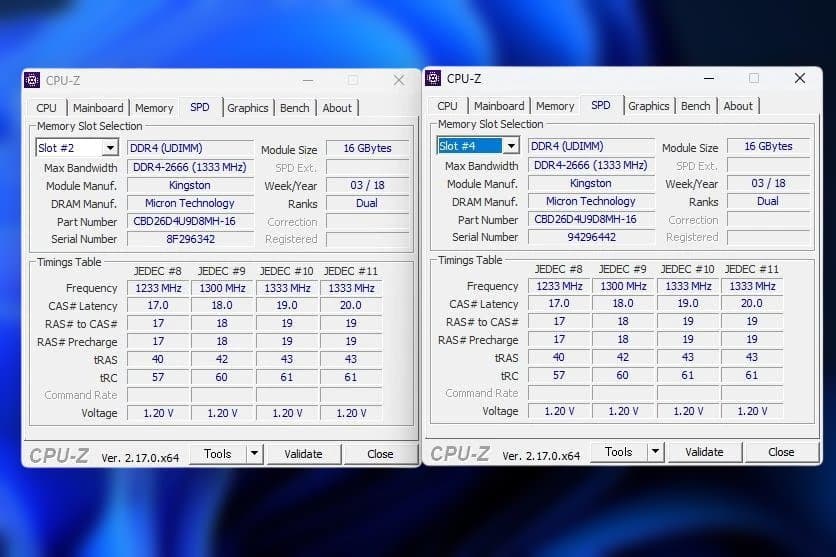Expand the Slot #2 dropdown arrow
The width and height of the screenshot is (836, 557).
pyautogui.click(x=110, y=148)
